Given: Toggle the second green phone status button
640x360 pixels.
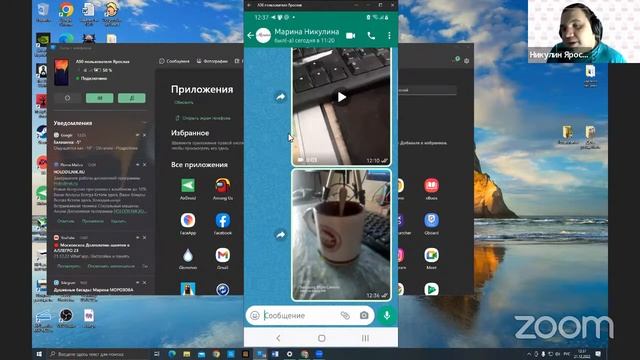Looking at the screenshot, I should (131, 98).
